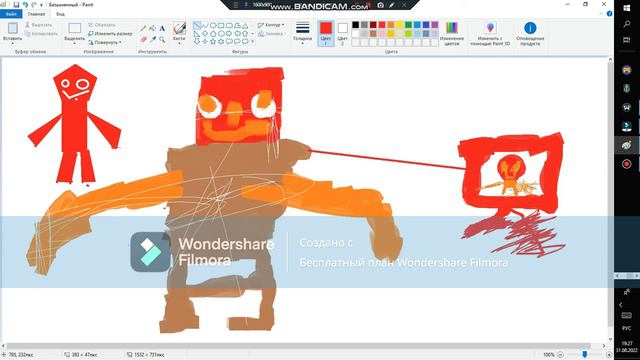The image size is (640, 360).
Task: Redo the last action
Action: [33, 4]
